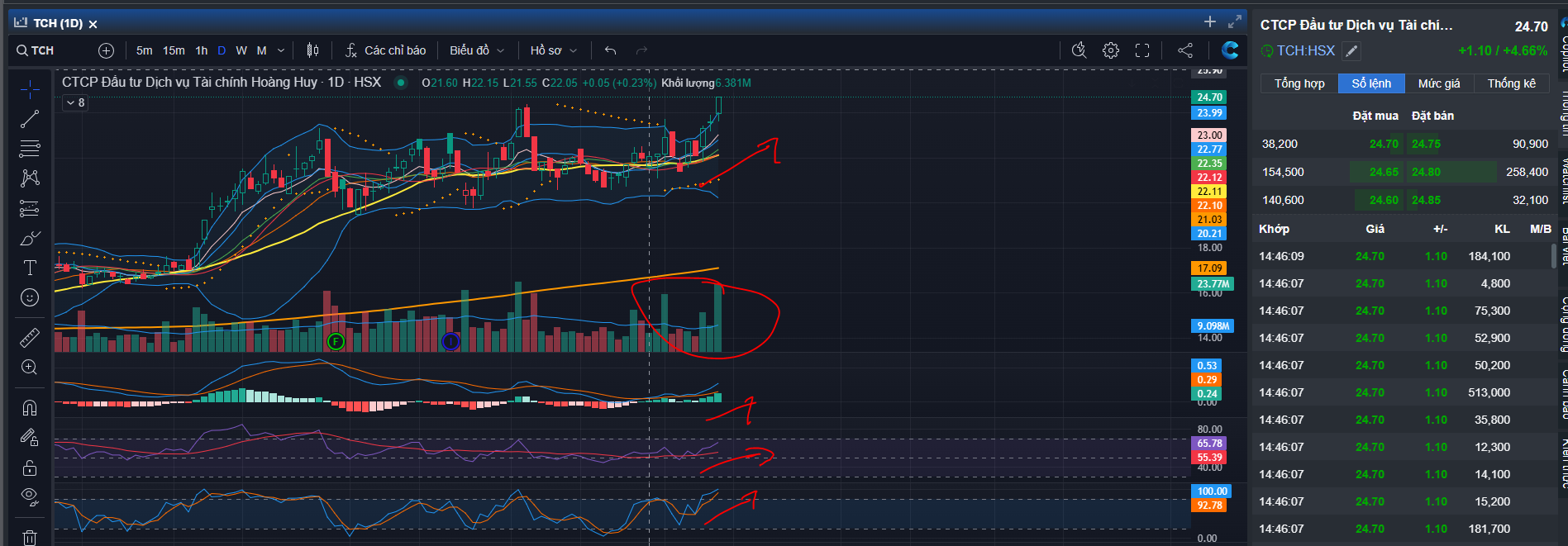Select the M monthly timeframe

click(x=261, y=50)
